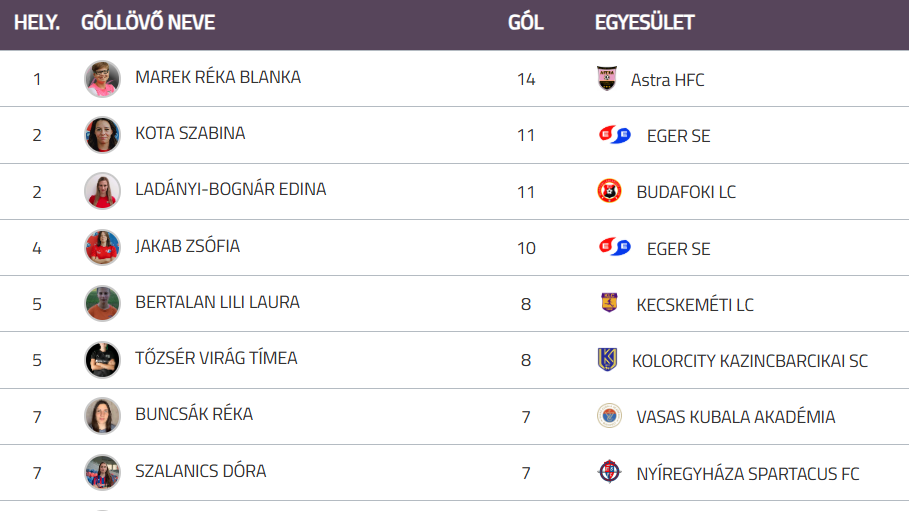Open the Budafoki LC team link
This screenshot has height=511, width=909.
pyautogui.click(x=686, y=192)
